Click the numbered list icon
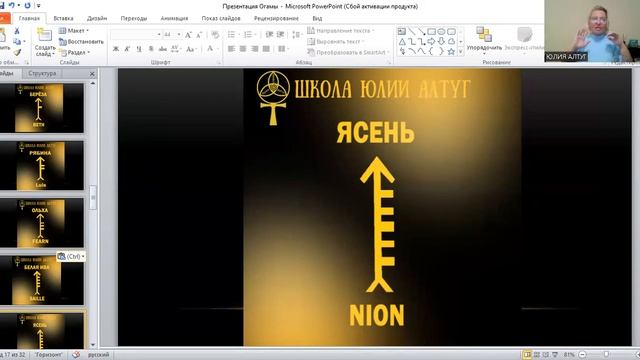This screenshot has width=640, height=360. (249, 35)
